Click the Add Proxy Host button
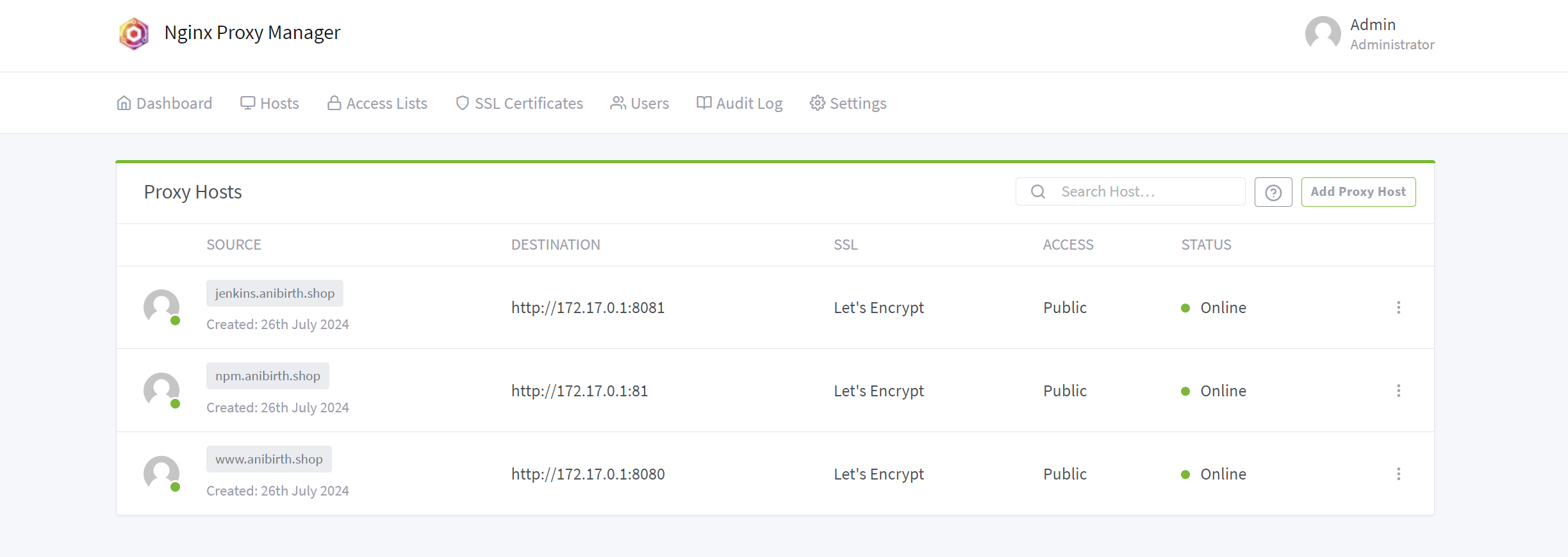Image resolution: width=1568 pixels, height=557 pixels. tap(1358, 192)
